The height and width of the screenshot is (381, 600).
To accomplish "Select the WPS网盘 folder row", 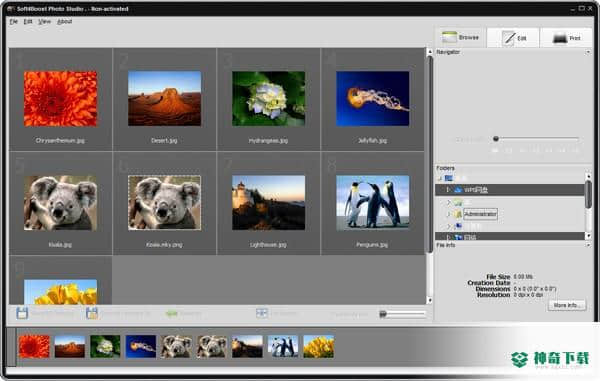I will tap(510, 189).
